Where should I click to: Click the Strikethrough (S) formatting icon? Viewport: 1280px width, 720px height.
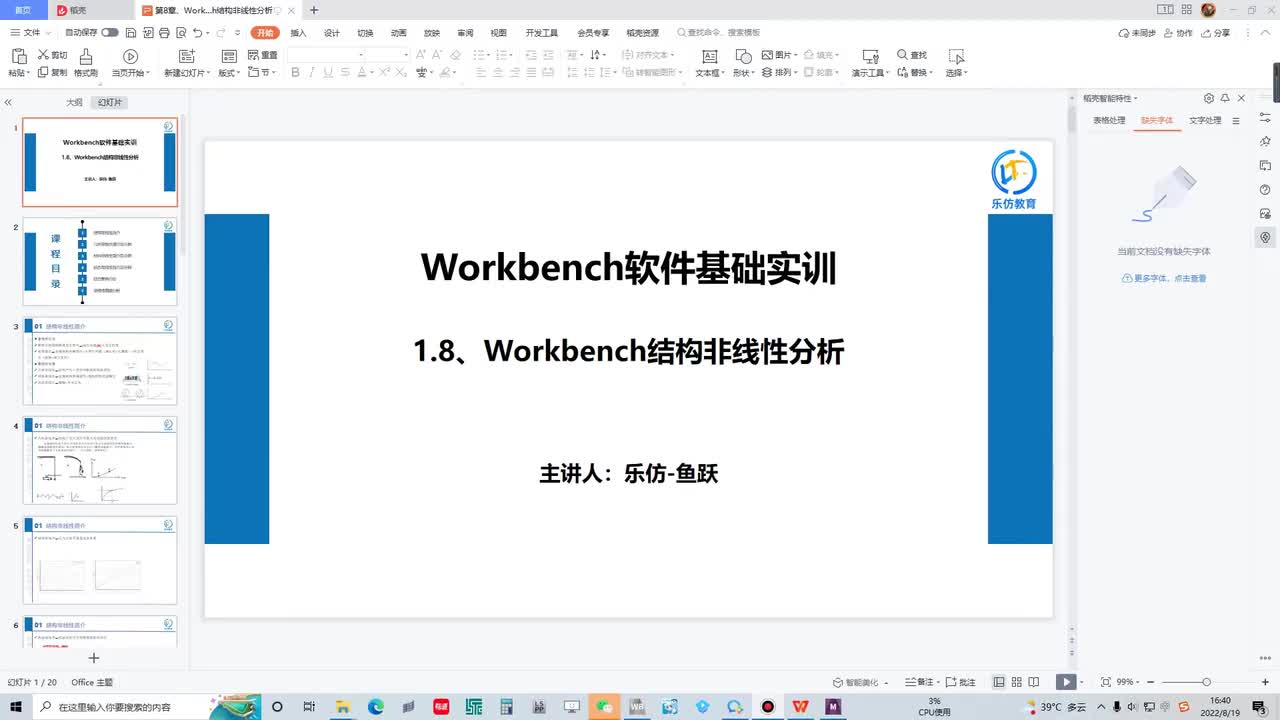345,72
